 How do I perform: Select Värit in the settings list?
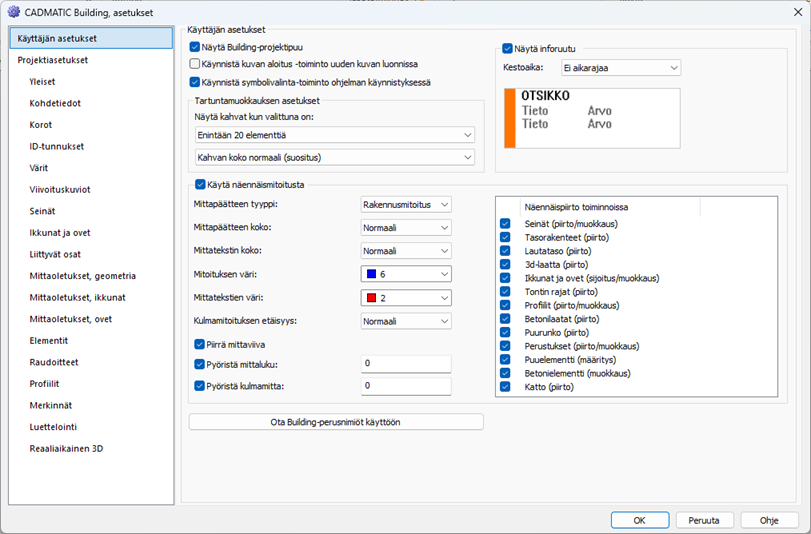coord(39,168)
